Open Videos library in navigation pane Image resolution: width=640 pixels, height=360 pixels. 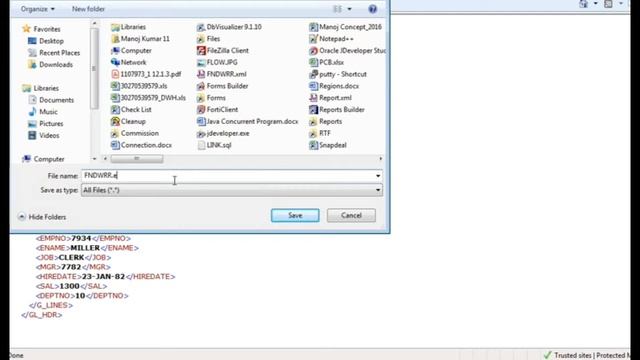pyautogui.click(x=44, y=136)
